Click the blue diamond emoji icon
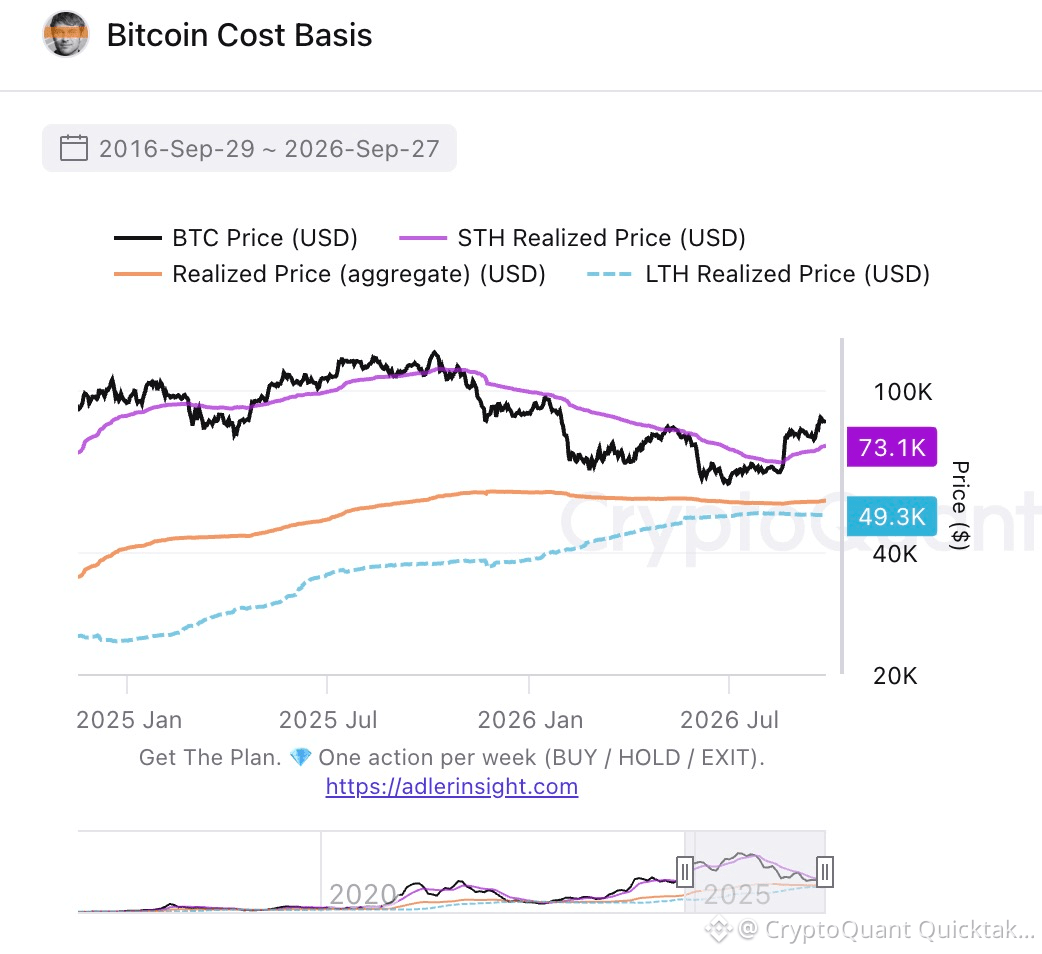Image resolution: width=1042 pixels, height=954 pixels. click(x=300, y=757)
